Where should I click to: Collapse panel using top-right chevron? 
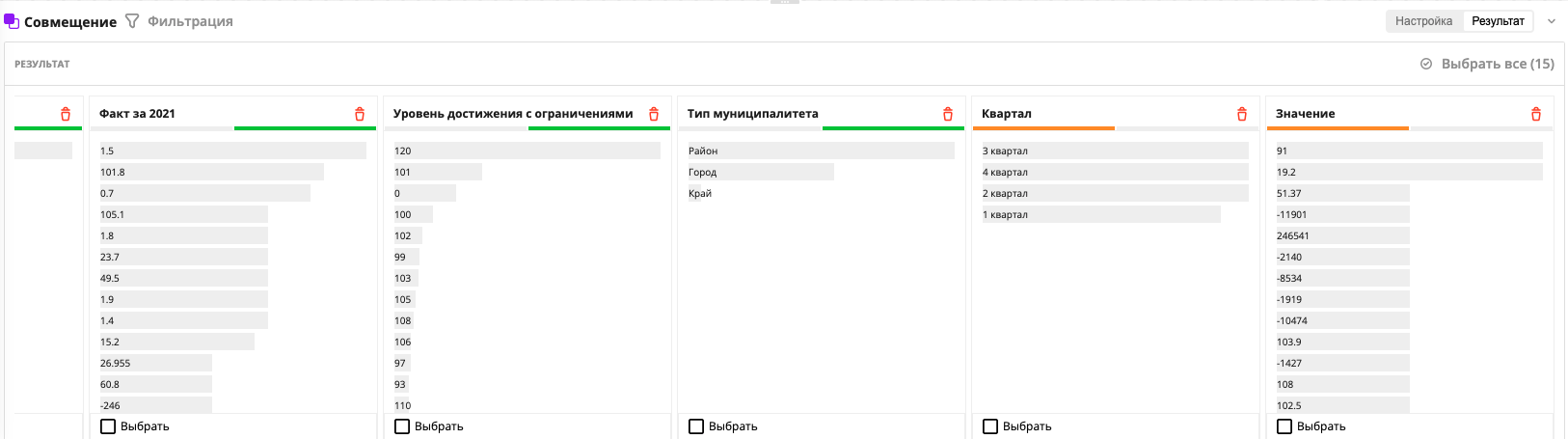(x=1552, y=21)
